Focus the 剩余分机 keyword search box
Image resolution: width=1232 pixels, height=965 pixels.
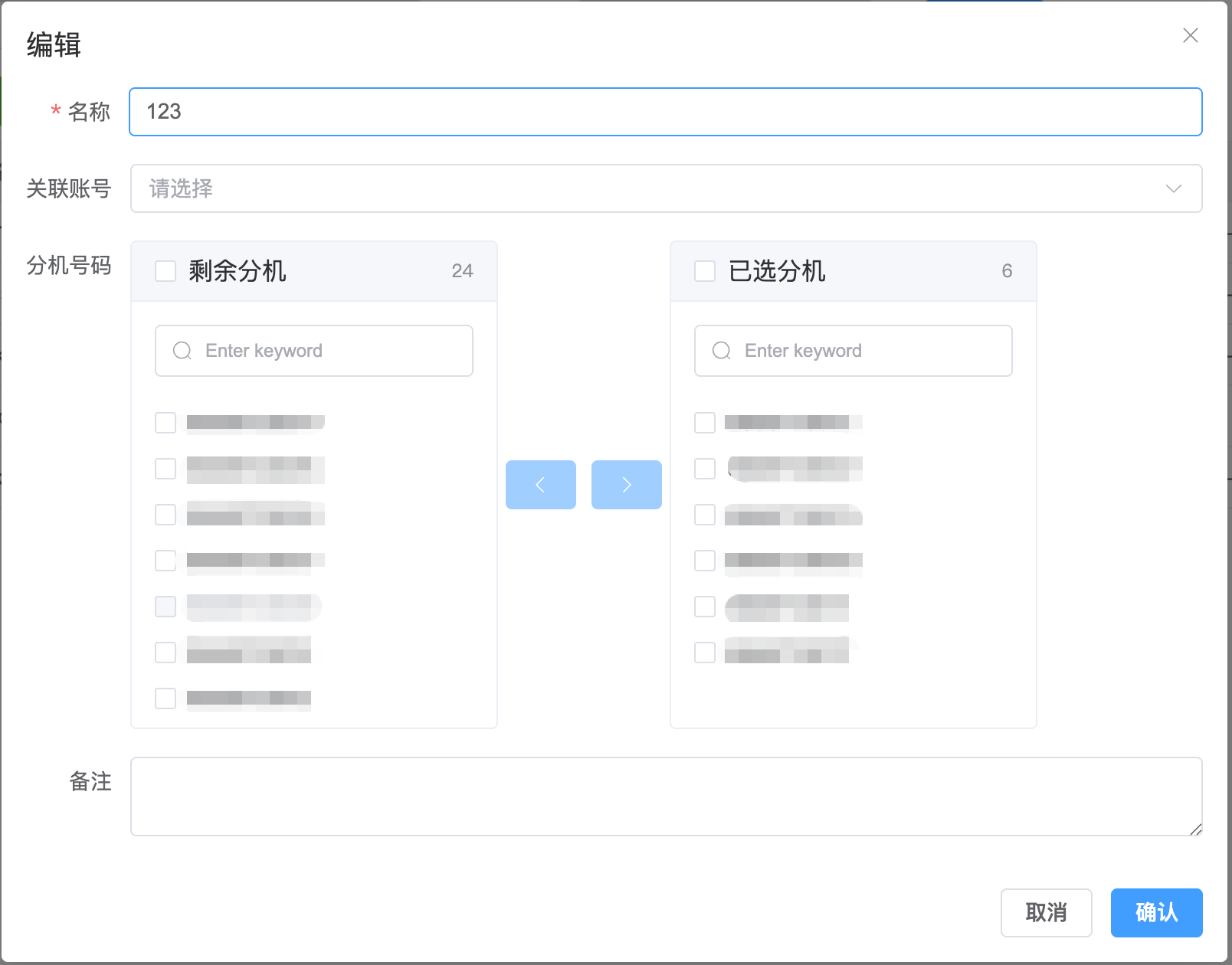[329, 351]
